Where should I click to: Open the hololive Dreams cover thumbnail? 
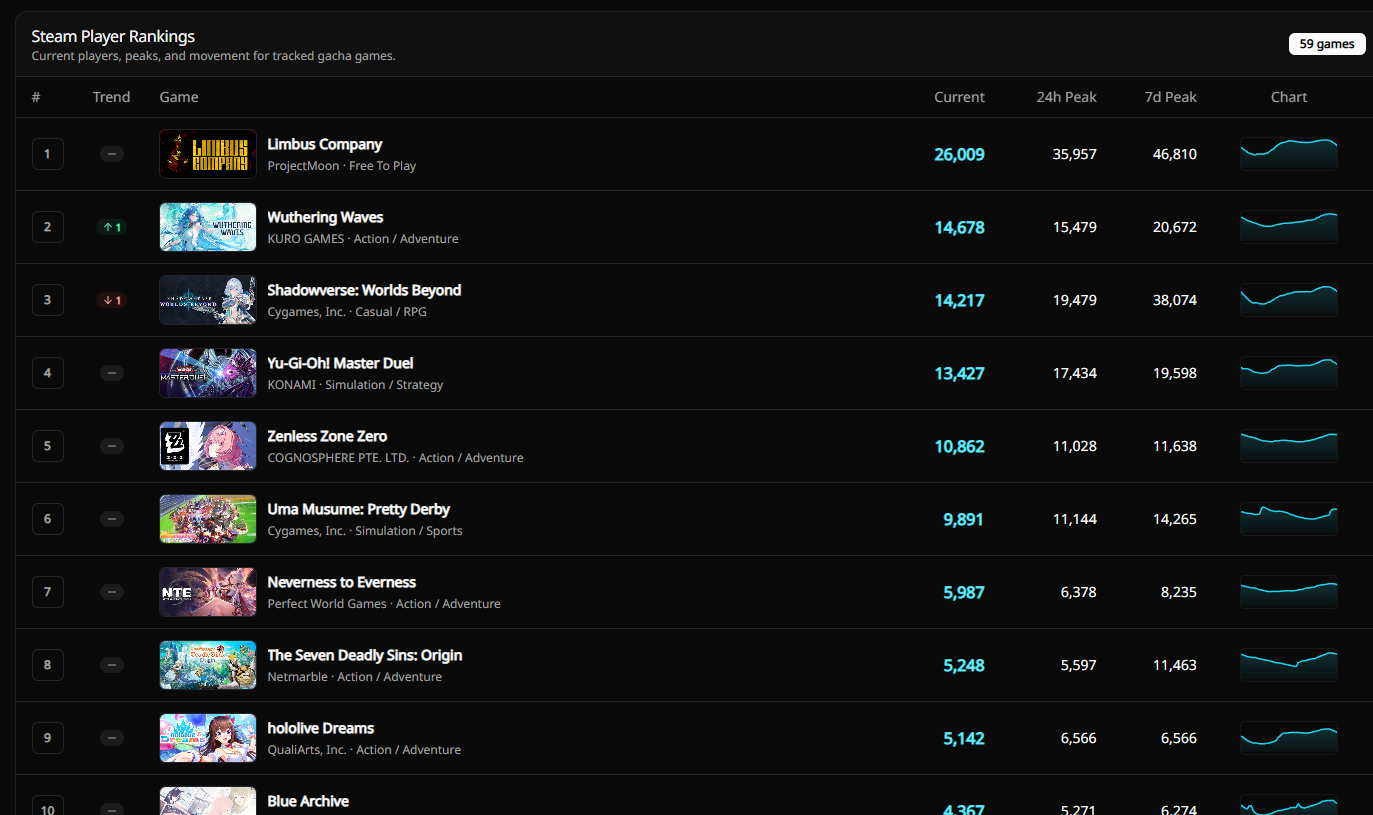point(208,738)
